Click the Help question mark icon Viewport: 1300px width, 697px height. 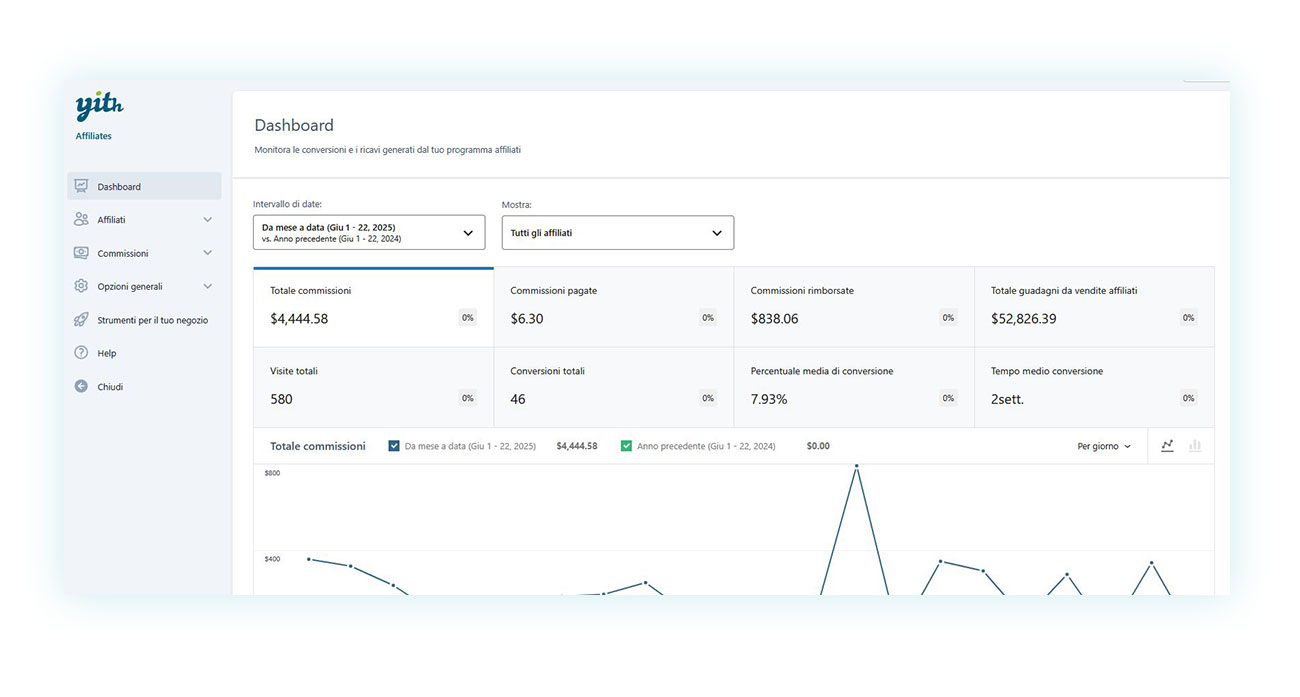tap(81, 353)
